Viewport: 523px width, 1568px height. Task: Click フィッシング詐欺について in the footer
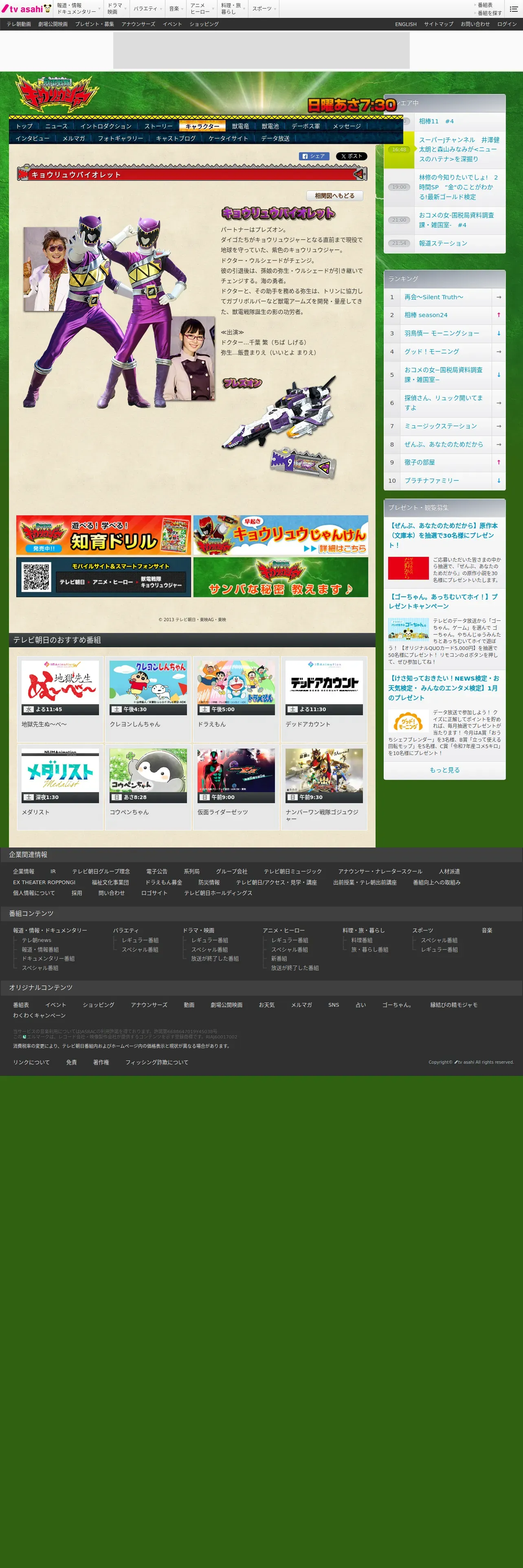click(x=156, y=1062)
